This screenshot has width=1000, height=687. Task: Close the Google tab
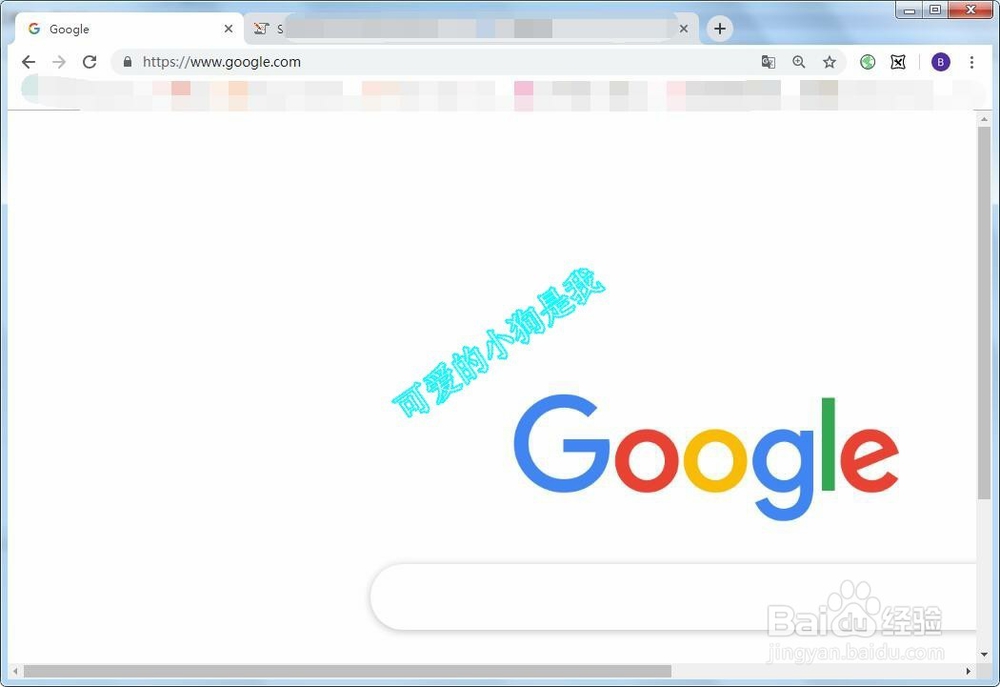228,29
